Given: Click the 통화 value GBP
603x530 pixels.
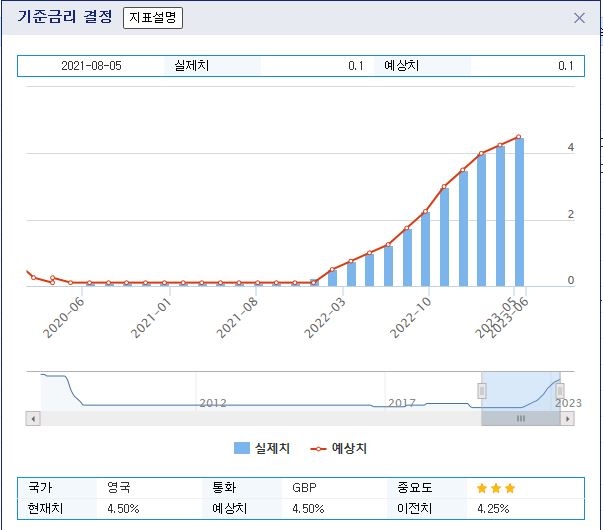Looking at the screenshot, I should (x=304, y=488).
